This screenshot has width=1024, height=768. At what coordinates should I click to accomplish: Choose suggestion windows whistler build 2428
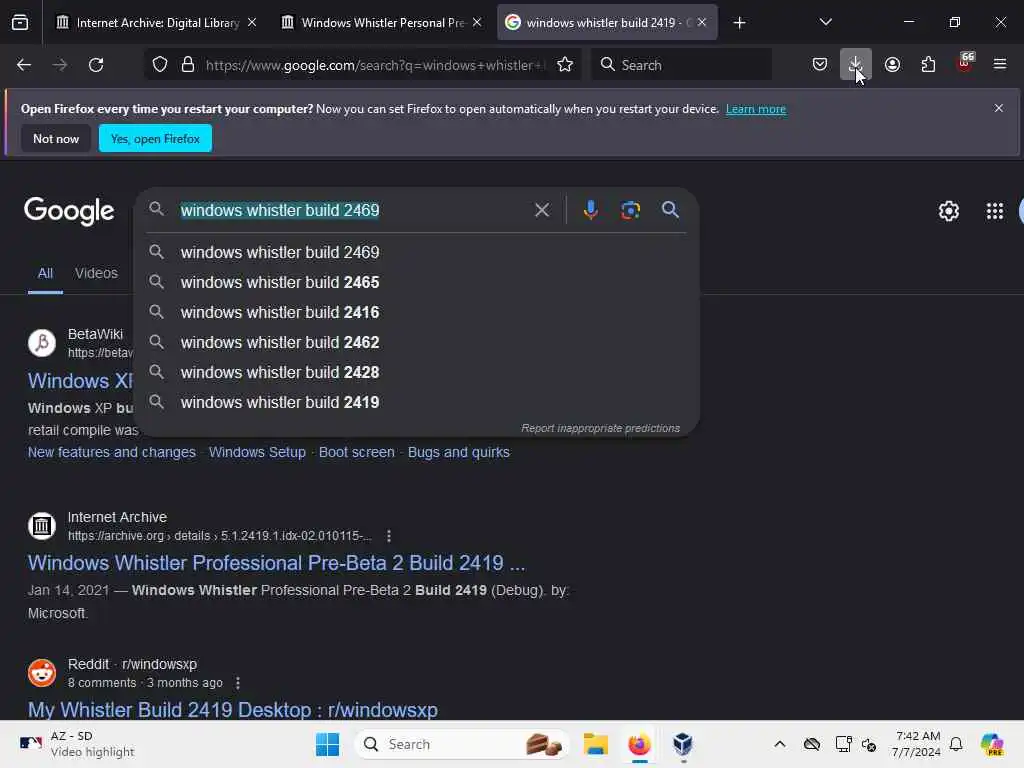tap(416, 372)
